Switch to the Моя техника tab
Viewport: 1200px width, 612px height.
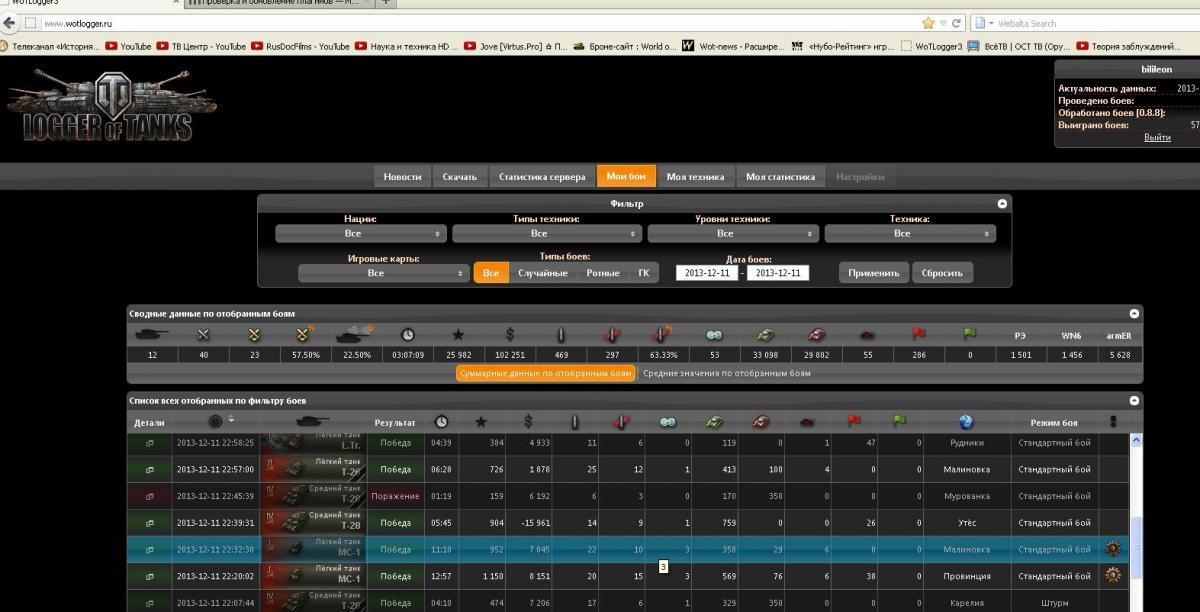(695, 177)
